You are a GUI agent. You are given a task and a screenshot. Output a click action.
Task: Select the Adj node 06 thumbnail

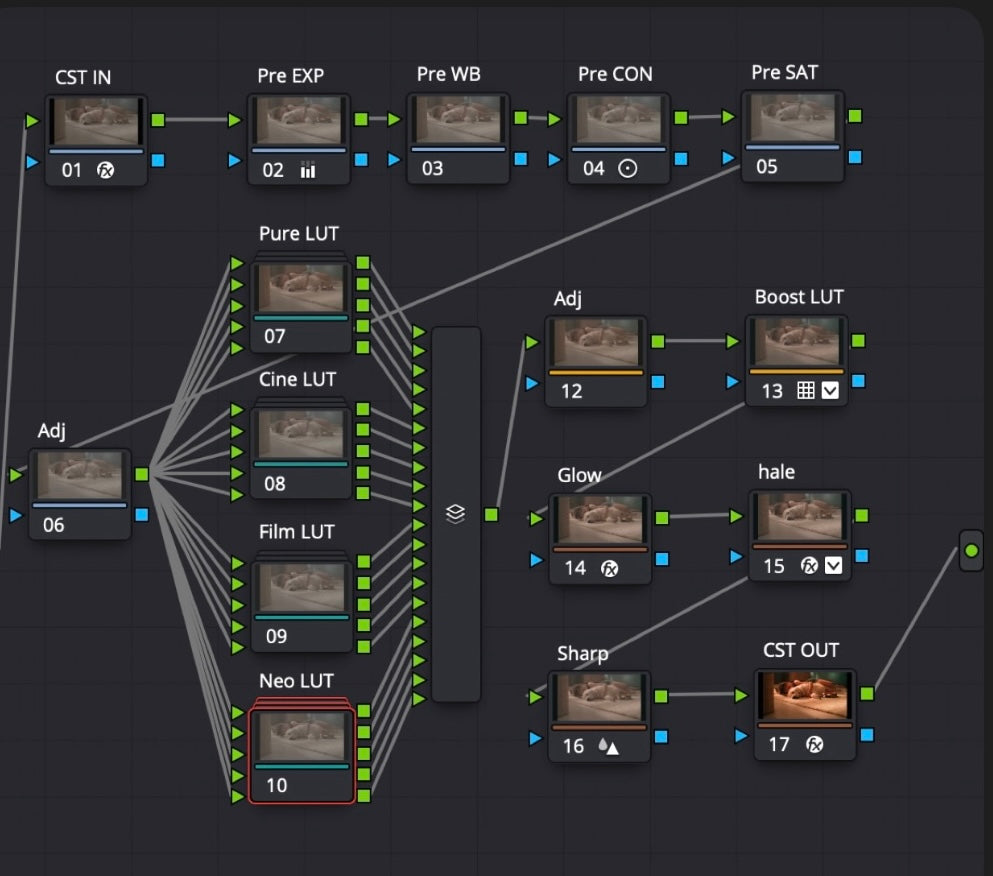(x=80, y=476)
